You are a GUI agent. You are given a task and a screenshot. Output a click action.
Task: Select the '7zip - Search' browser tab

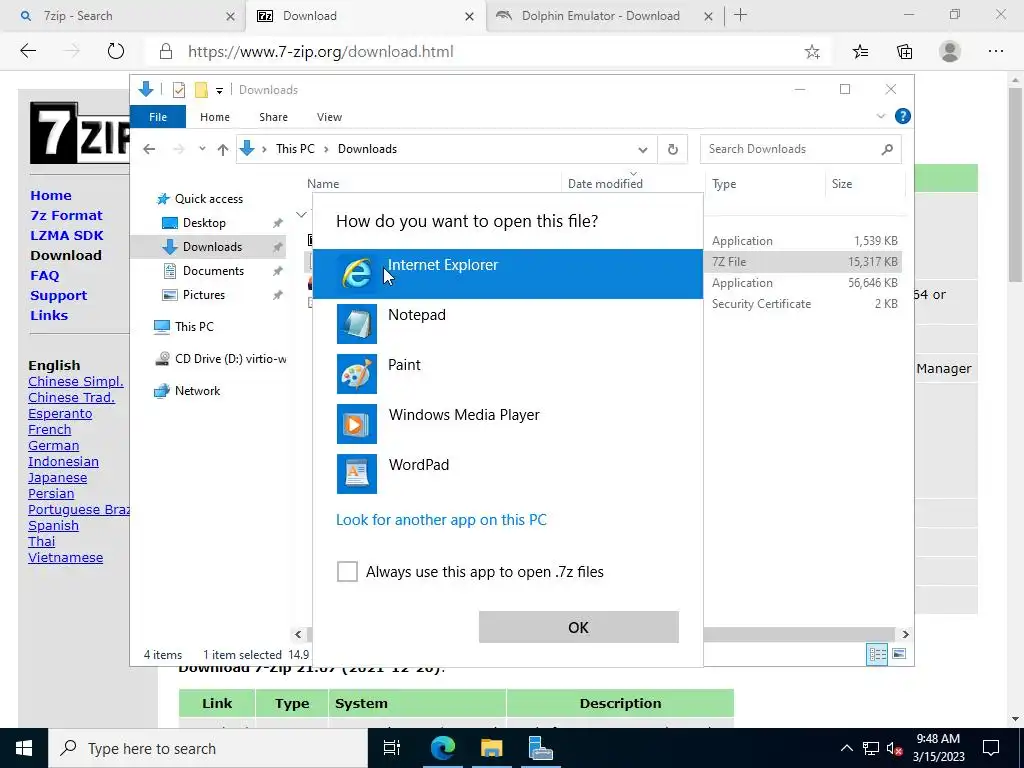(x=123, y=16)
